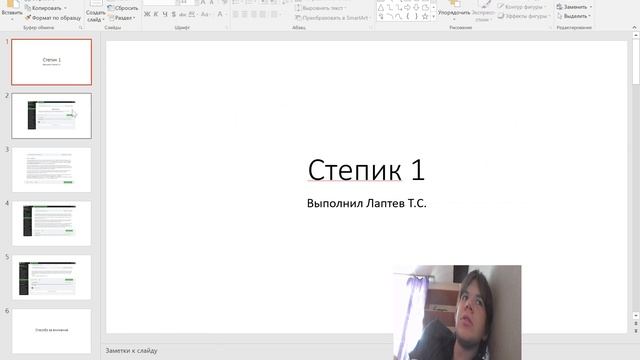This screenshot has height=360, width=640.
Task: Select the right brace shape
Action: (416, 17)
